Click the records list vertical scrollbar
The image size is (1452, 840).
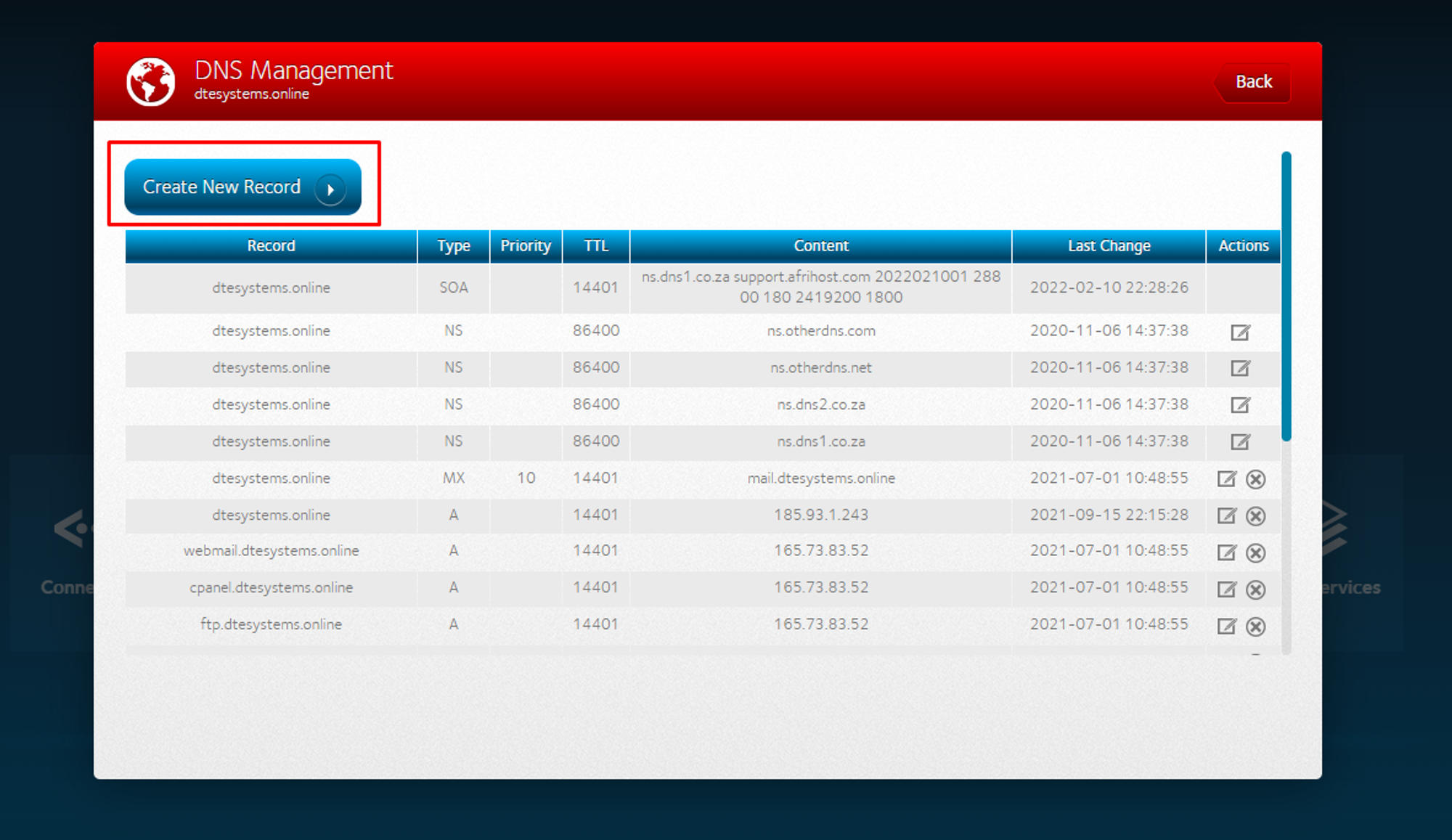coord(1286,296)
